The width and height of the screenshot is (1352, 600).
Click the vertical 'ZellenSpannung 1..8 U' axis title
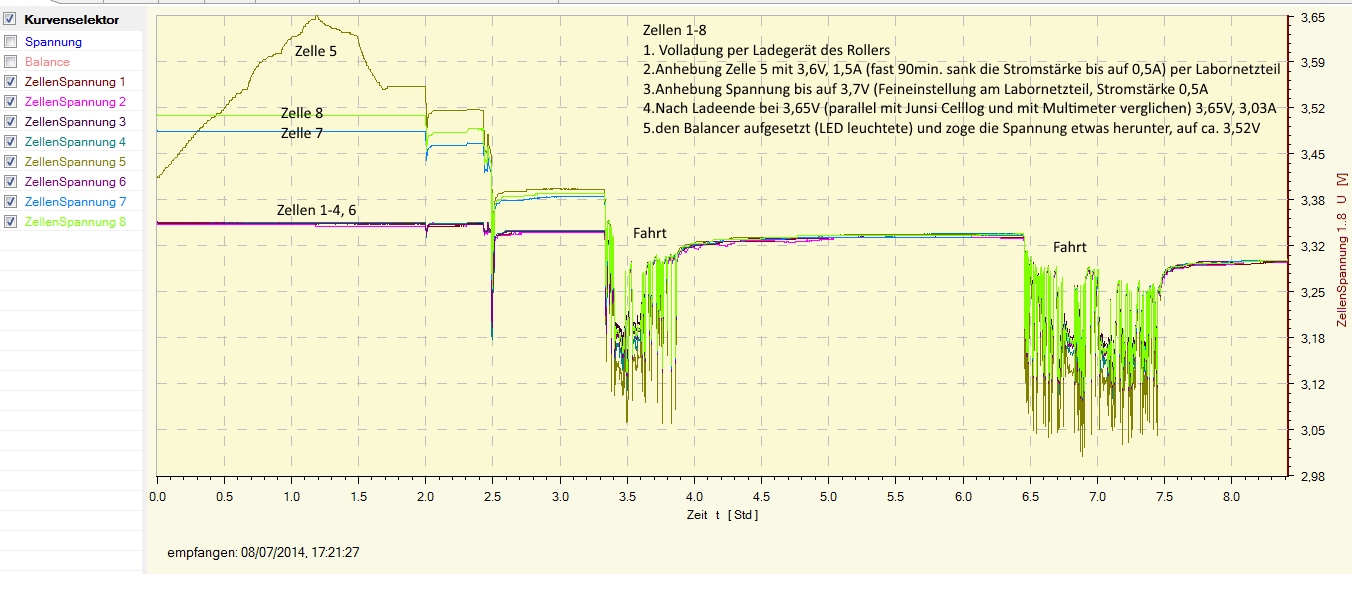1342,250
